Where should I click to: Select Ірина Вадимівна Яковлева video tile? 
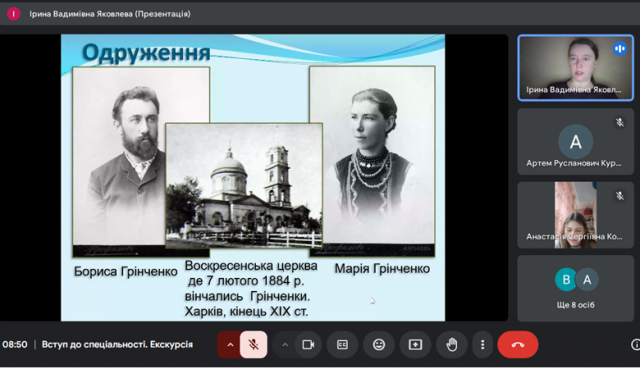coord(576,68)
